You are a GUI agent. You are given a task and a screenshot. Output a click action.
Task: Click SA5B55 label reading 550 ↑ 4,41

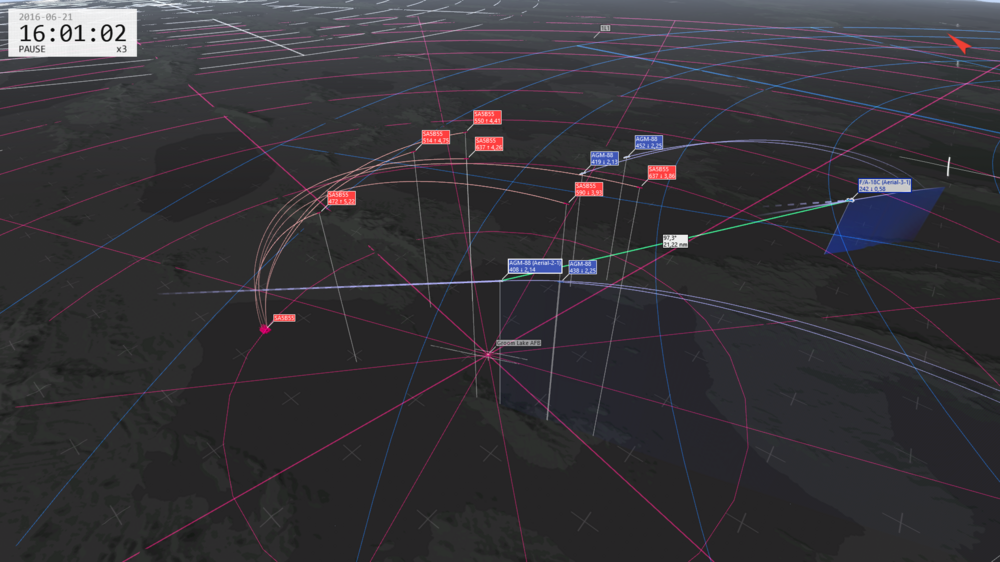coord(487,117)
